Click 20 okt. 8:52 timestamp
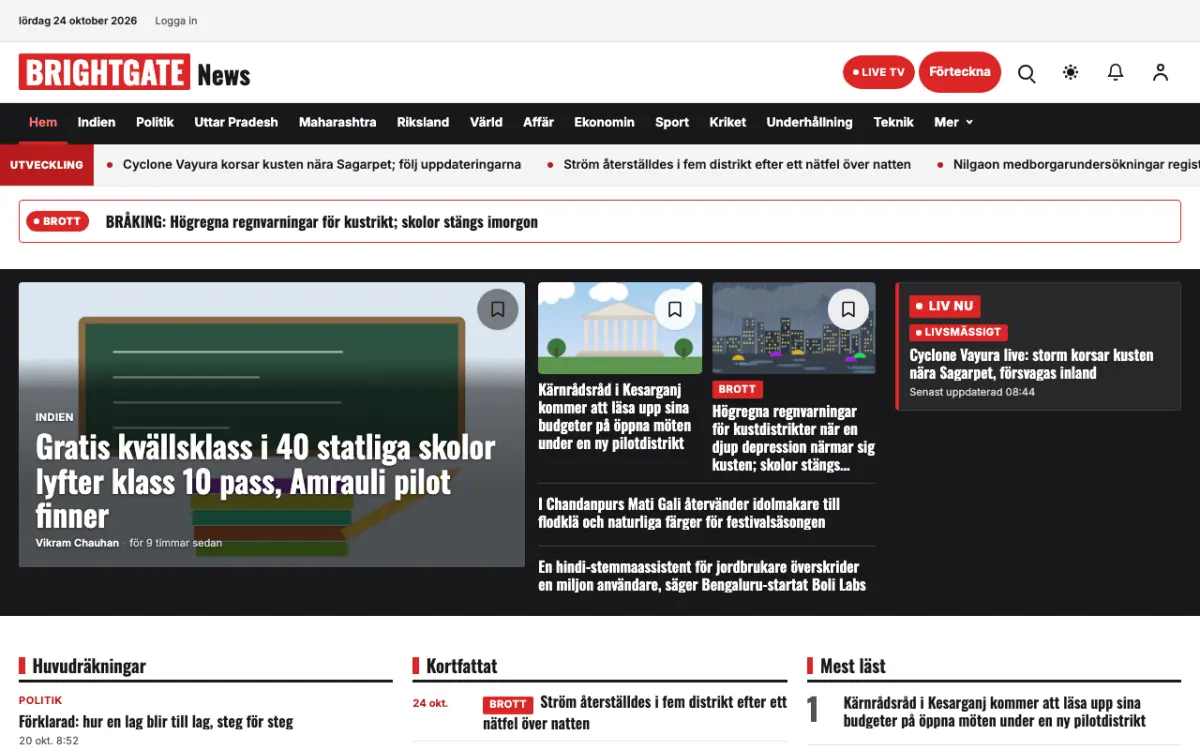Viewport: 1200px width, 750px height. [x=48, y=741]
